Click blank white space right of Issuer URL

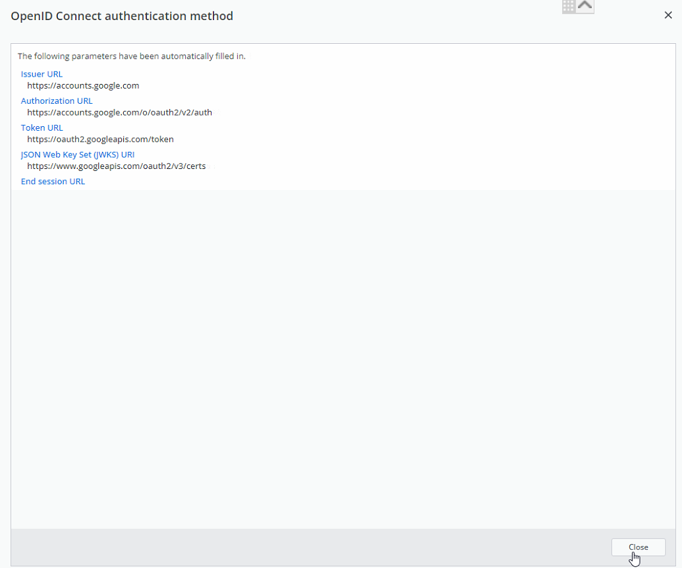point(350,74)
